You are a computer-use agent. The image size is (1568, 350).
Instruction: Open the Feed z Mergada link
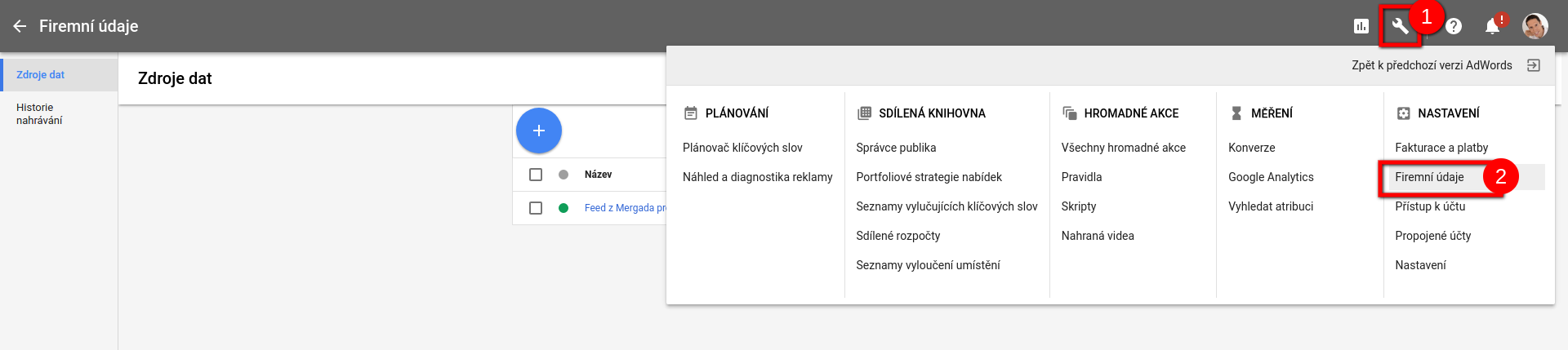click(x=625, y=208)
